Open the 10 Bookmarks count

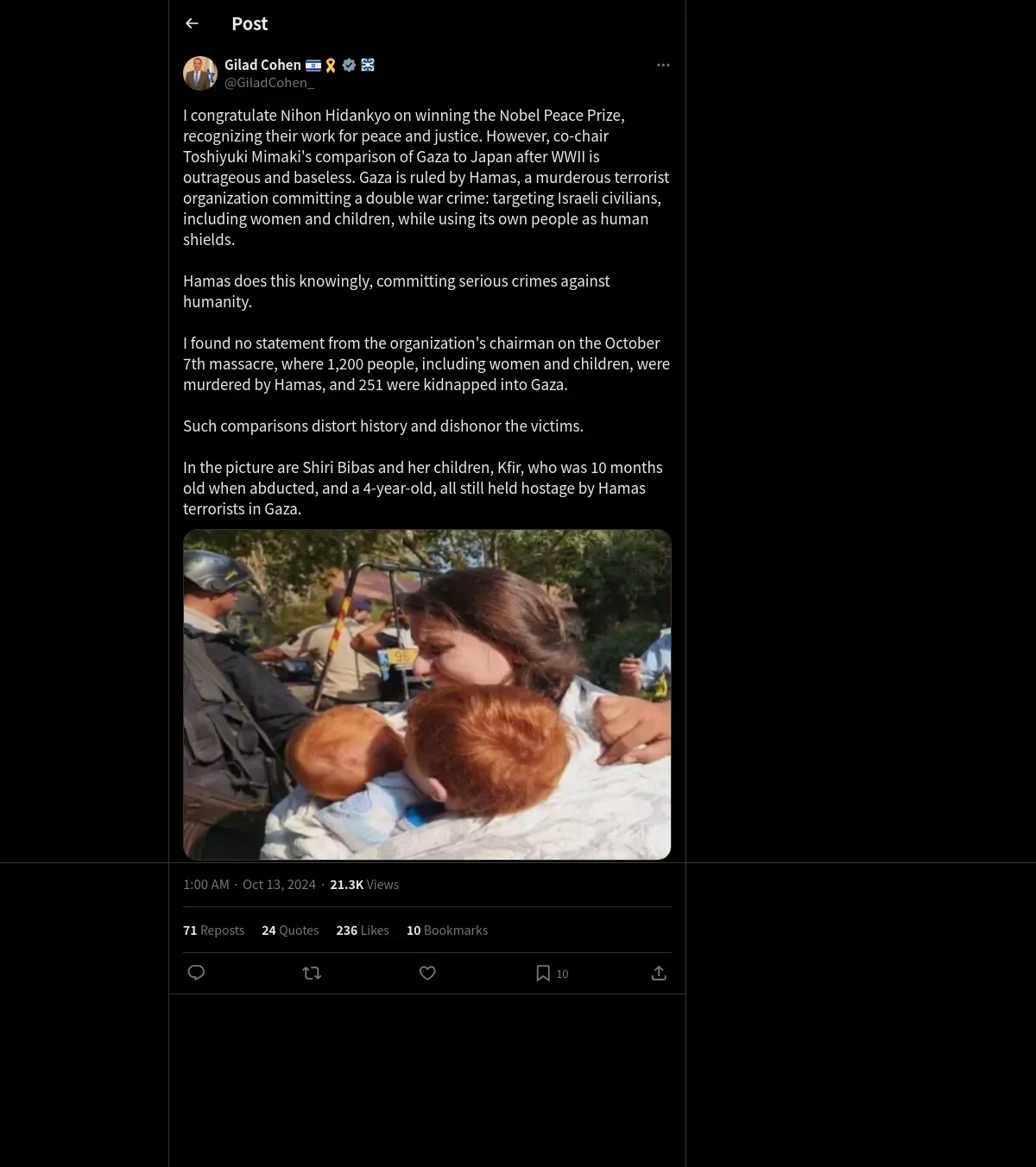coord(447,930)
